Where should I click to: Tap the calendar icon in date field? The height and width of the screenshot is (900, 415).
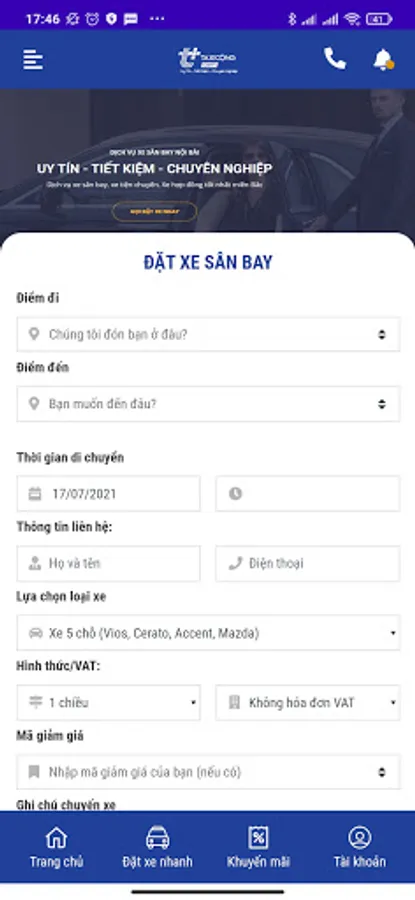click(35, 494)
